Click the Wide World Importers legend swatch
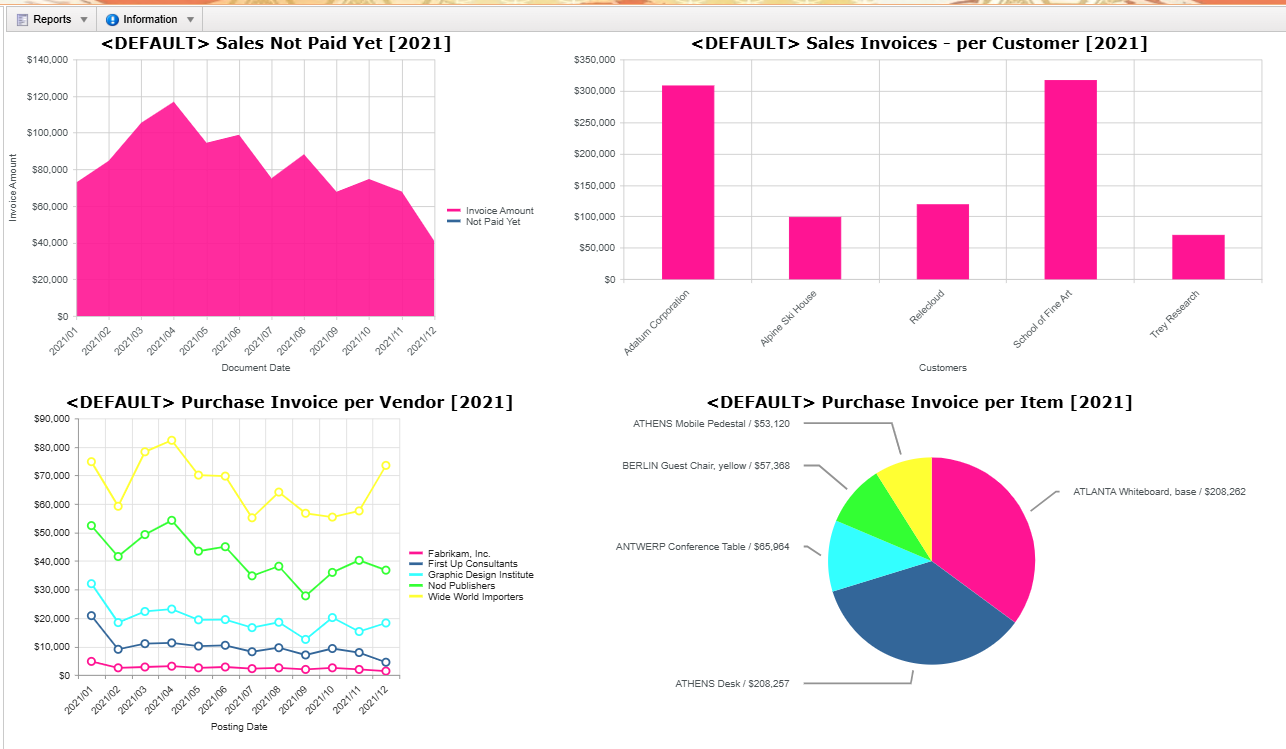The height and width of the screenshot is (749, 1286). click(x=417, y=597)
